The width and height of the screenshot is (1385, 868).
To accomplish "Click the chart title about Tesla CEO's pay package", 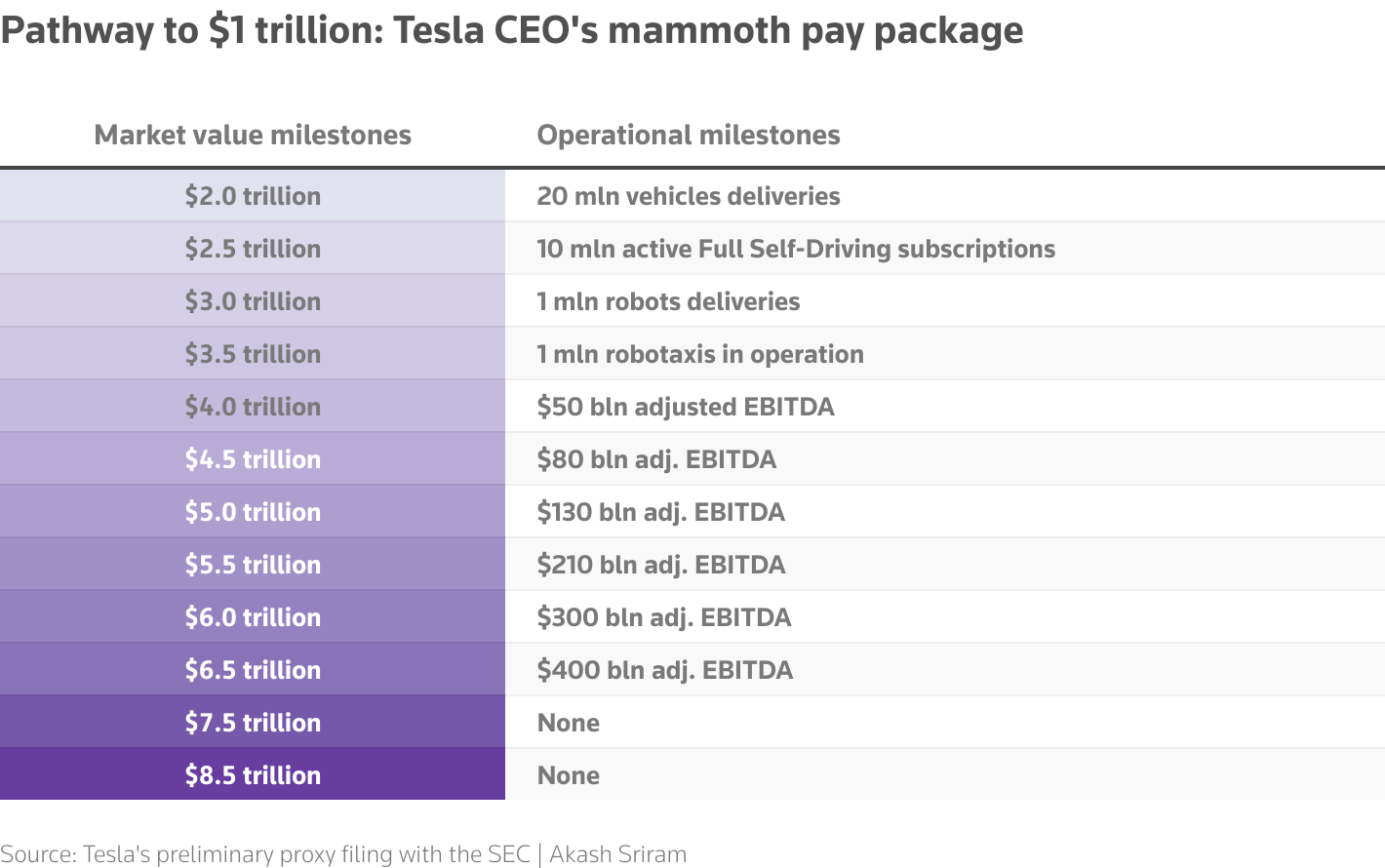I will (x=512, y=31).
